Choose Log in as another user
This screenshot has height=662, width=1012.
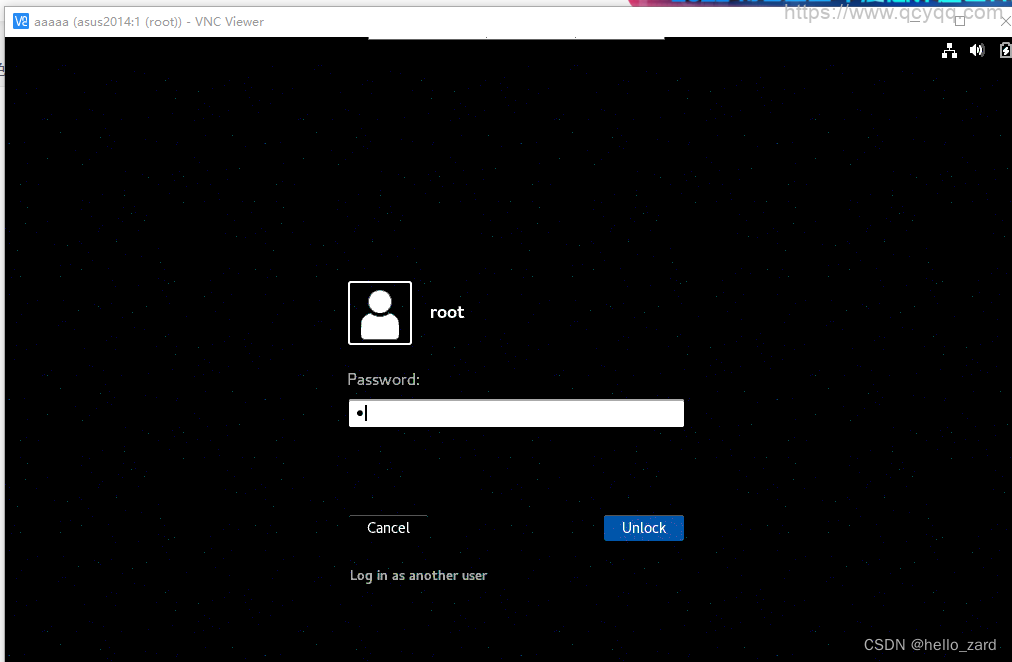pyautogui.click(x=418, y=576)
